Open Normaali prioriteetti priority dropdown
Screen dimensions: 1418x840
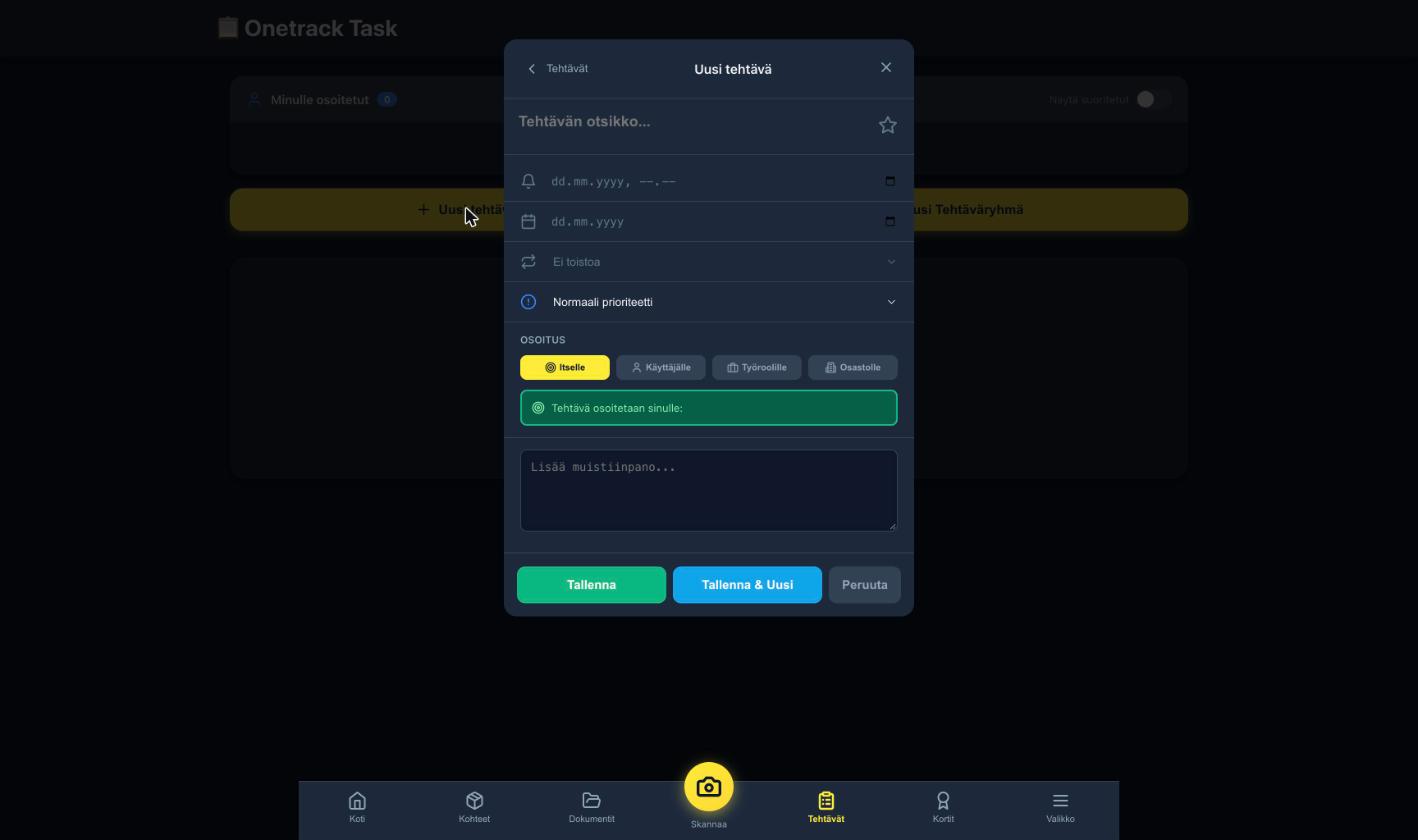[x=709, y=302]
